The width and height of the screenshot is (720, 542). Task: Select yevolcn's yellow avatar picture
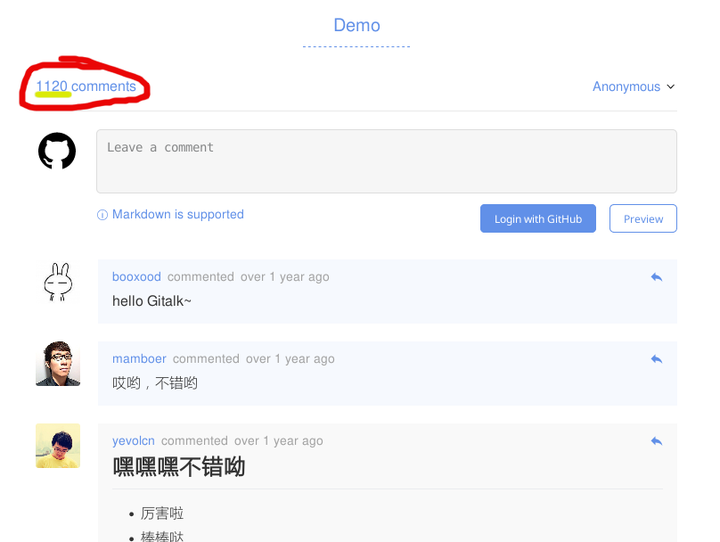[57, 446]
